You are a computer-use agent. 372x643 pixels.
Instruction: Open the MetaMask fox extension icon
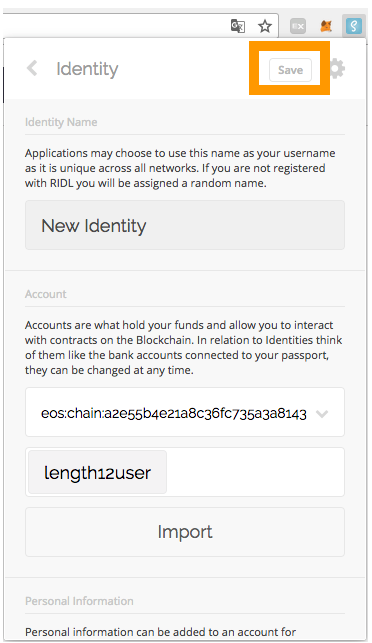(326, 26)
